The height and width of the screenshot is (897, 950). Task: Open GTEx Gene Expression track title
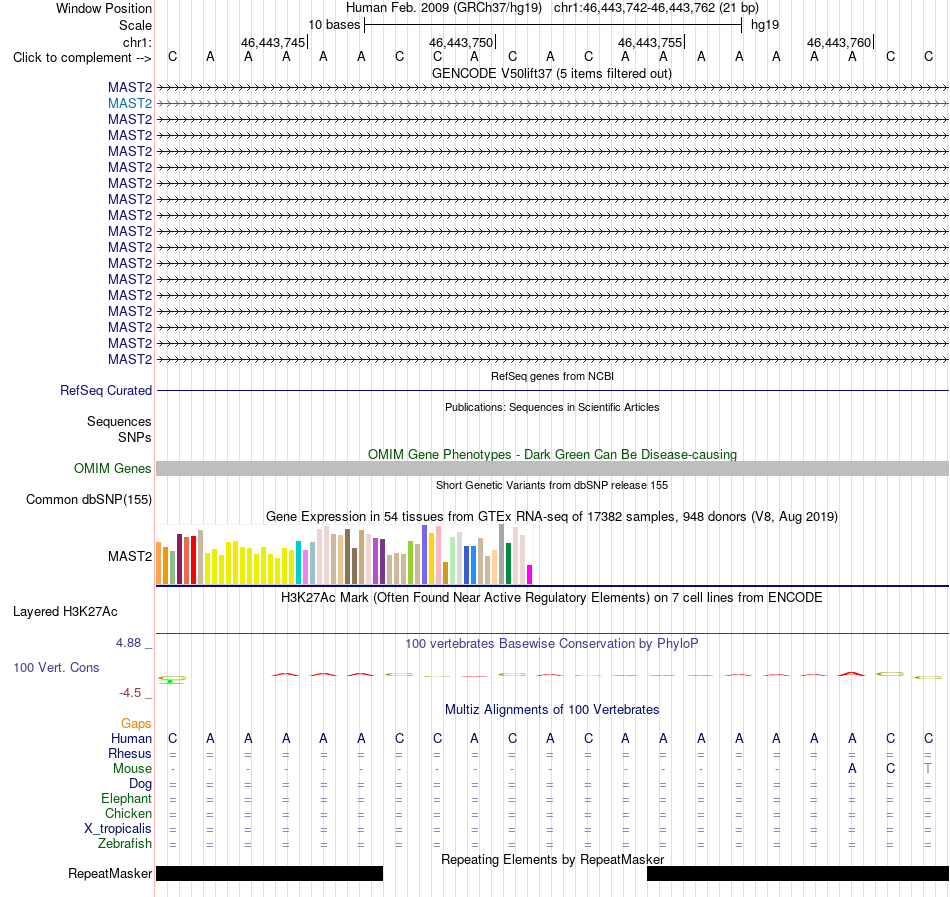point(552,517)
